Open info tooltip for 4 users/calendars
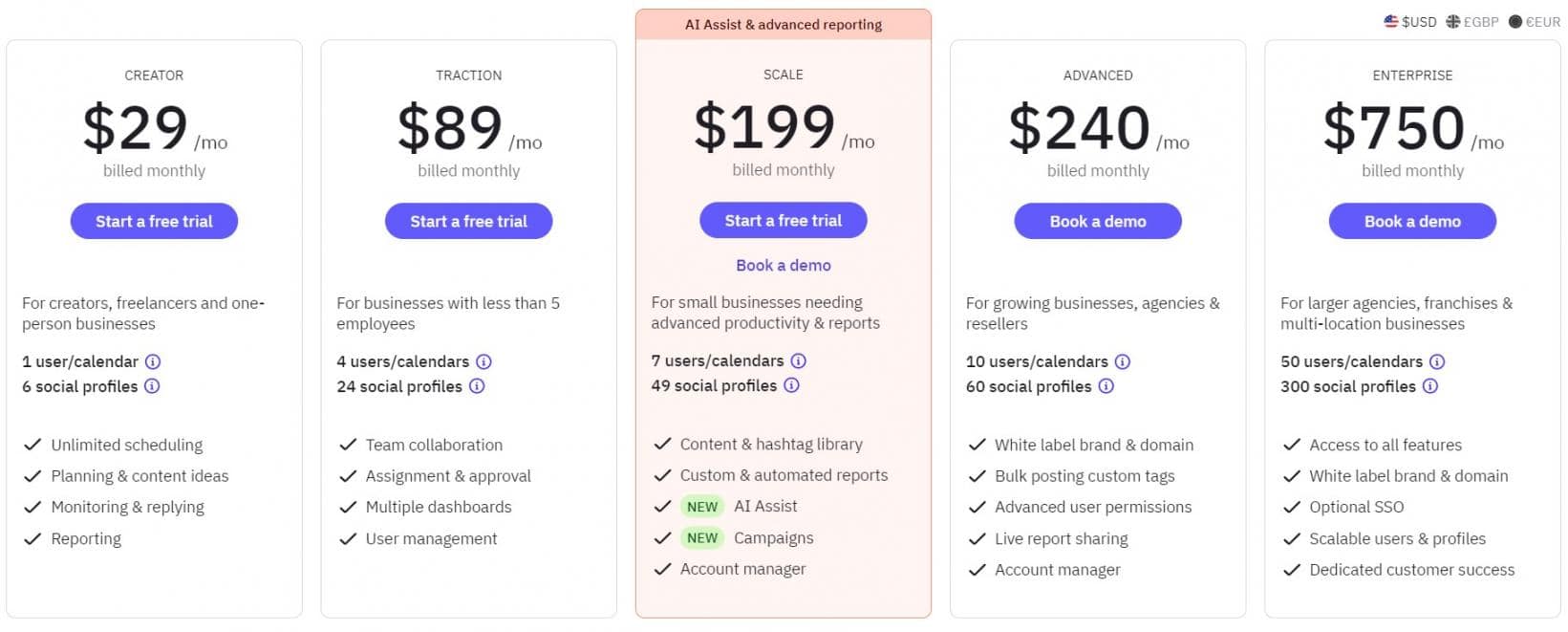The height and width of the screenshot is (632, 1568). [x=483, y=361]
